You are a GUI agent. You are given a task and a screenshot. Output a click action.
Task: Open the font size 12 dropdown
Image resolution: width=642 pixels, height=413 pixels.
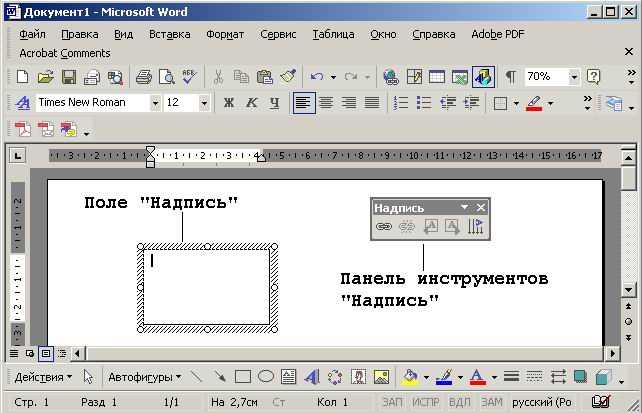[x=203, y=103]
